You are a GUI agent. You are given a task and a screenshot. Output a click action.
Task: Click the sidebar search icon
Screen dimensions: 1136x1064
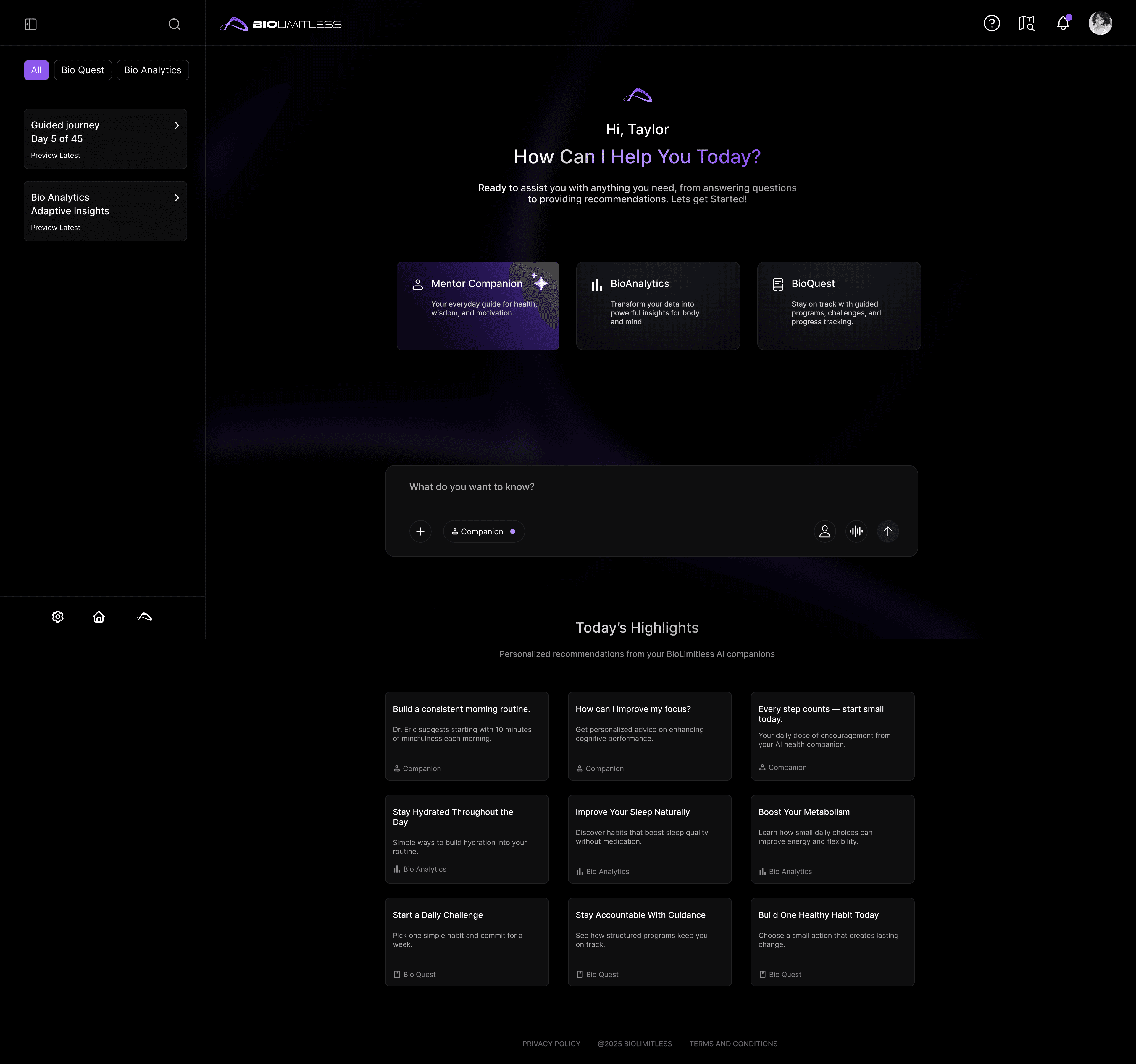point(174,24)
